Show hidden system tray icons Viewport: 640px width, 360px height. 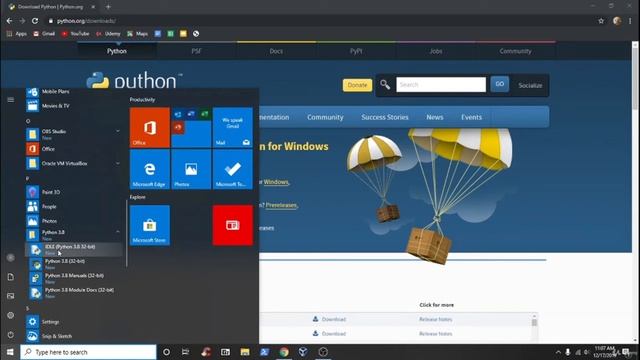click(558, 352)
